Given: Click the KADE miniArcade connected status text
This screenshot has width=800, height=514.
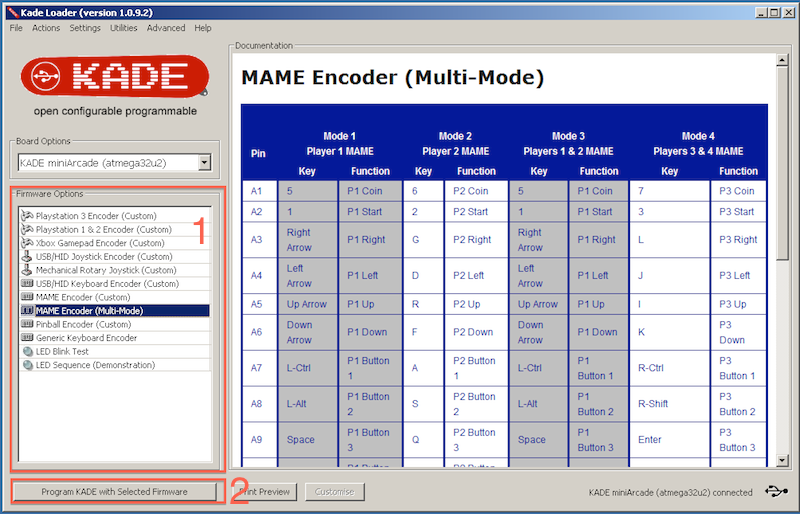Looking at the screenshot, I should tap(670, 493).
